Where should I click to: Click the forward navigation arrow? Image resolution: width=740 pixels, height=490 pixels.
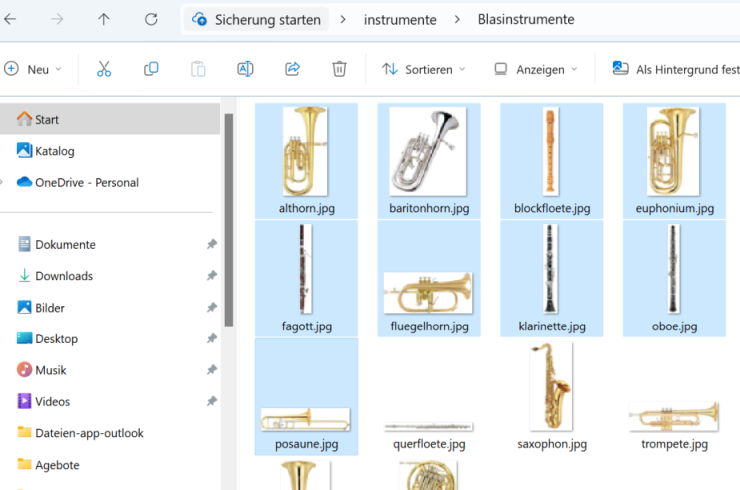pyautogui.click(x=57, y=19)
